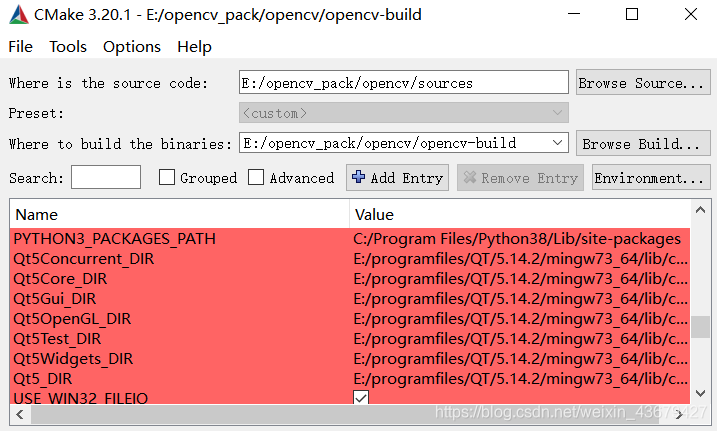This screenshot has height=431, width=717.
Task: Minimize the CMake window
Action: tap(574, 14)
